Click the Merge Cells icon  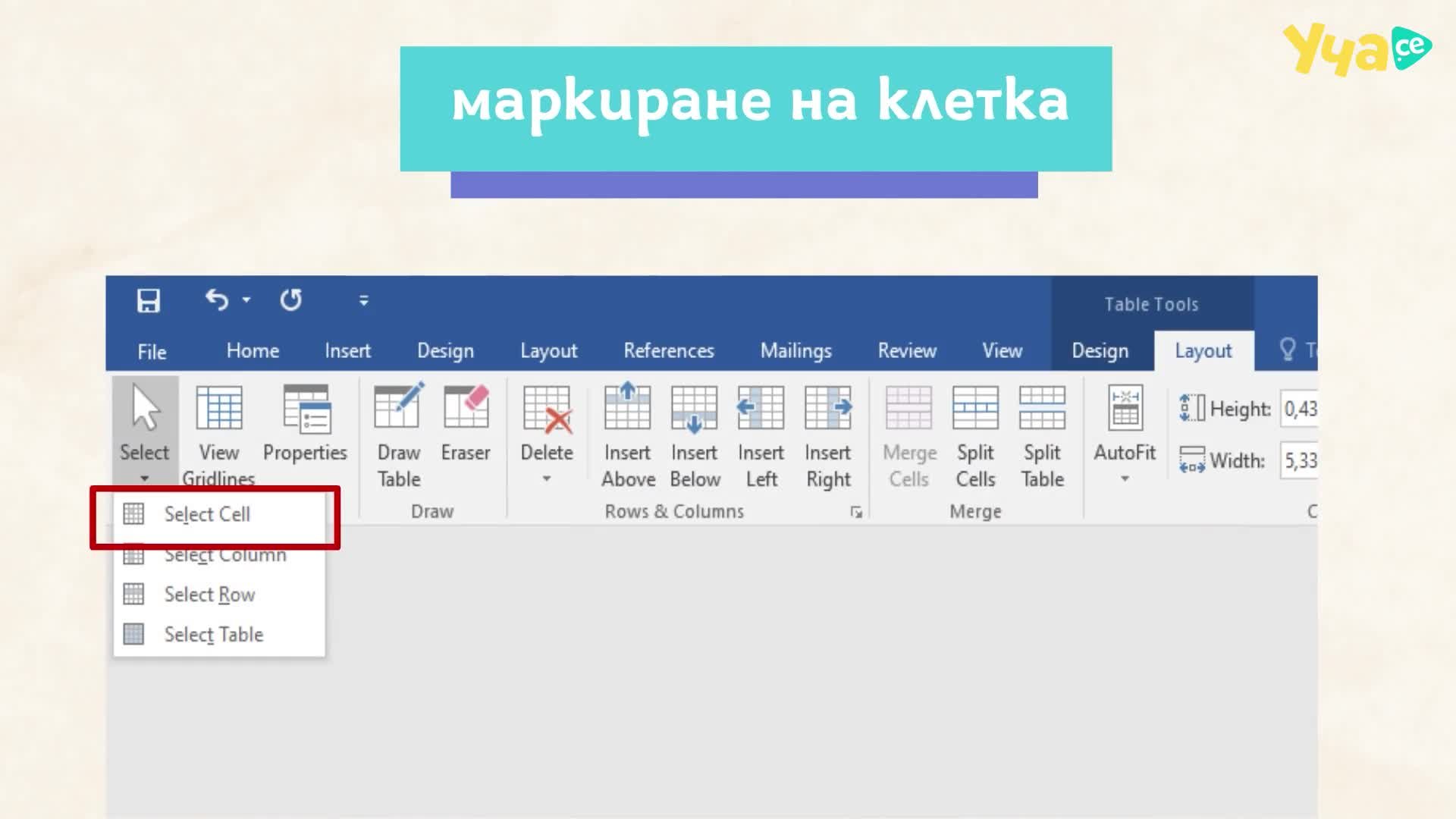(908, 407)
